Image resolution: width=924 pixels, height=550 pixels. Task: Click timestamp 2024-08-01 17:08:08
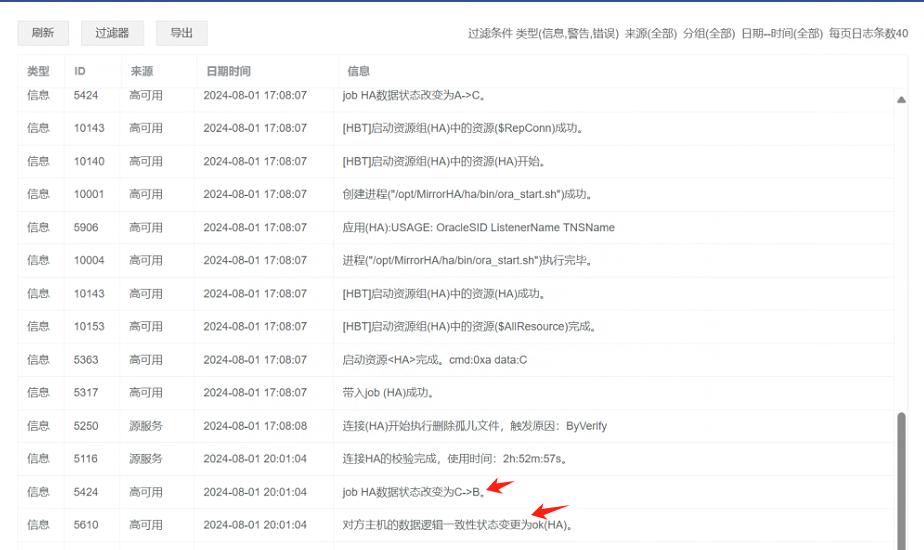point(255,426)
